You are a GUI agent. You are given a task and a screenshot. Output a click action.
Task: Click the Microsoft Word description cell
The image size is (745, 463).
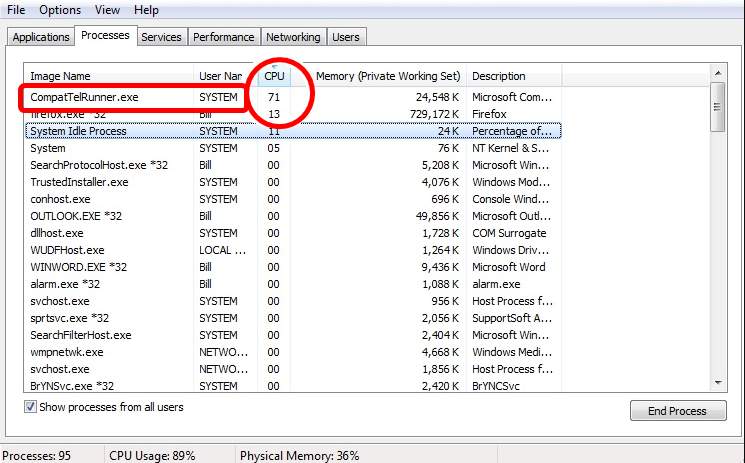pyautogui.click(x=508, y=267)
